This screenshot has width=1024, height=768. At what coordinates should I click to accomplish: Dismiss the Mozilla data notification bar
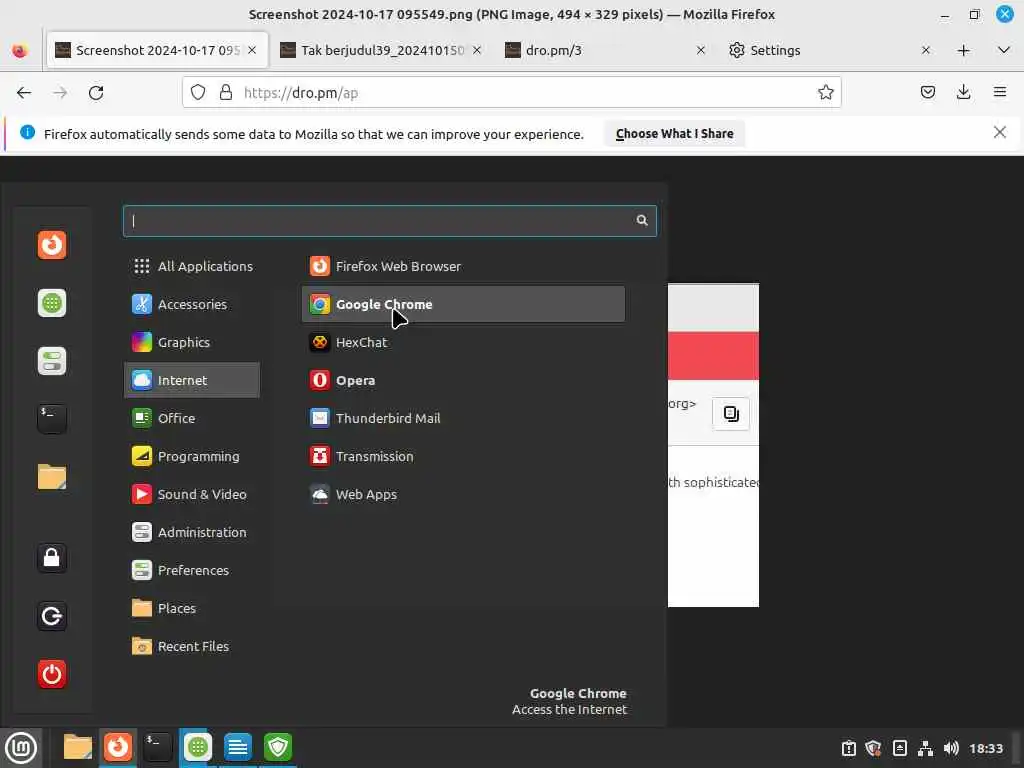(x=999, y=133)
